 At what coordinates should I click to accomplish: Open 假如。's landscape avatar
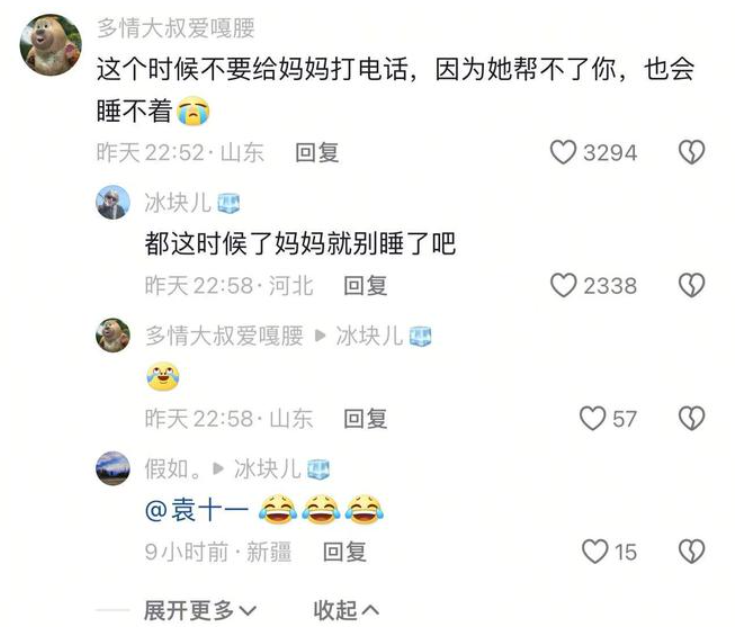[113, 468]
